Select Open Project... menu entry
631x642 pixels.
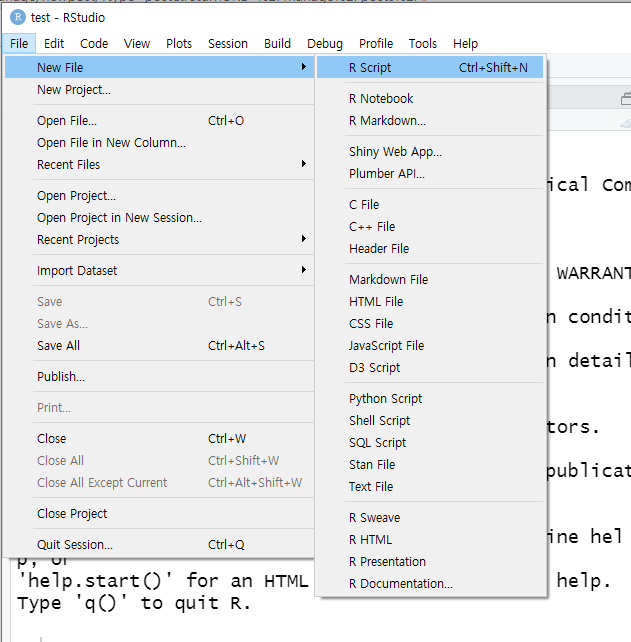pyautogui.click(x=159, y=195)
